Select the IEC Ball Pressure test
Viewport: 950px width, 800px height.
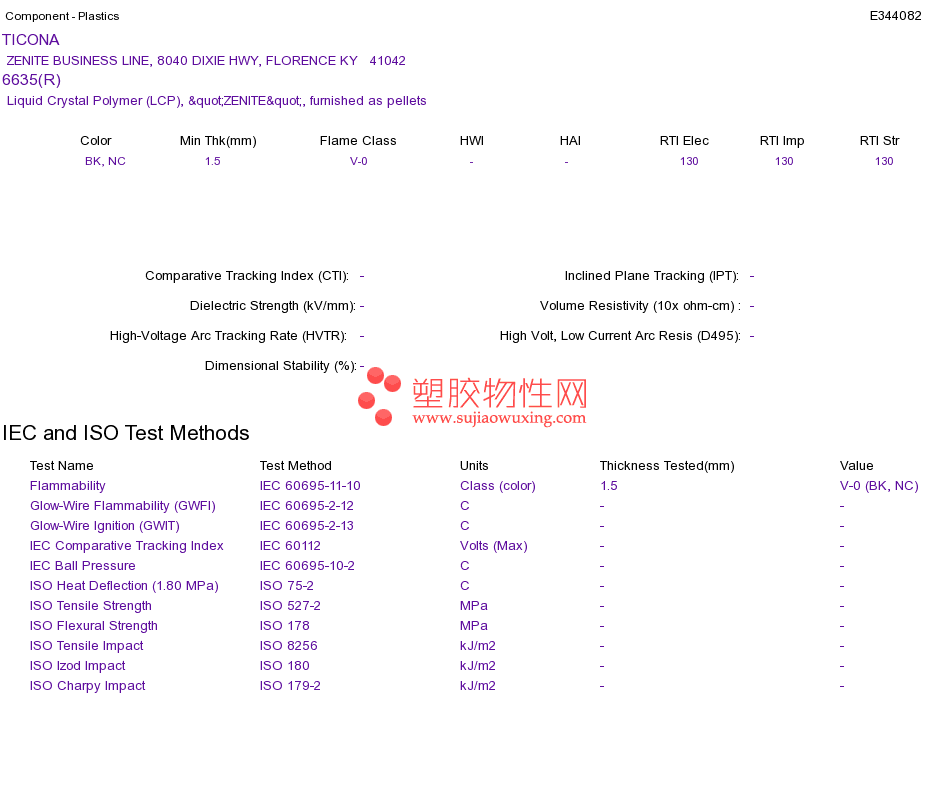pos(82,565)
